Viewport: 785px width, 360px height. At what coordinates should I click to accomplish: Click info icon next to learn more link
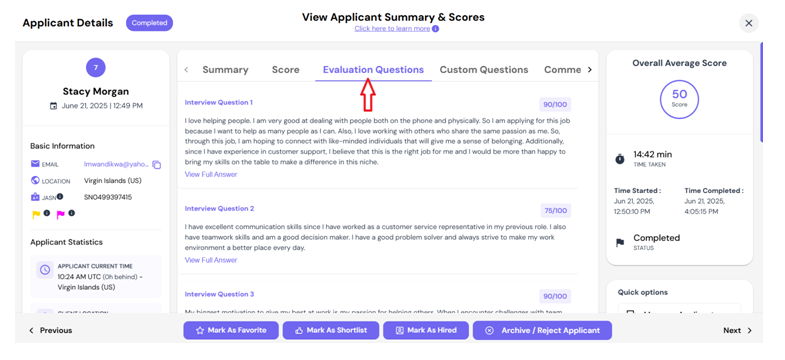436,29
